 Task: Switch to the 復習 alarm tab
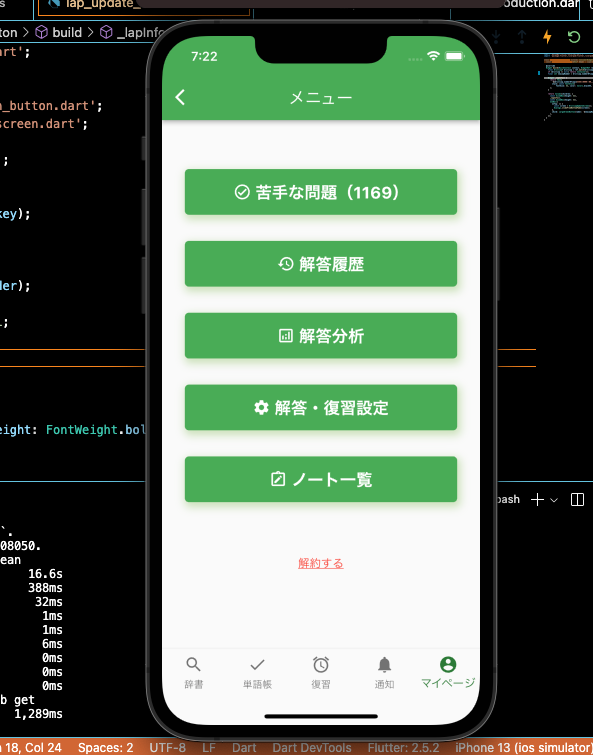[x=321, y=673]
